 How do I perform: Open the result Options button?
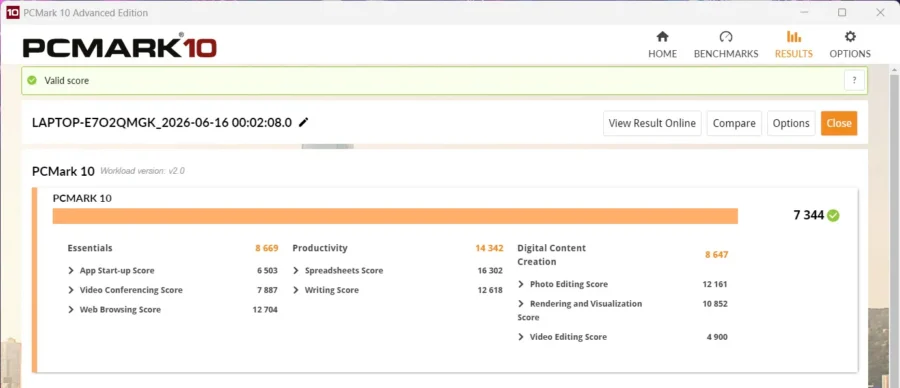tap(791, 123)
